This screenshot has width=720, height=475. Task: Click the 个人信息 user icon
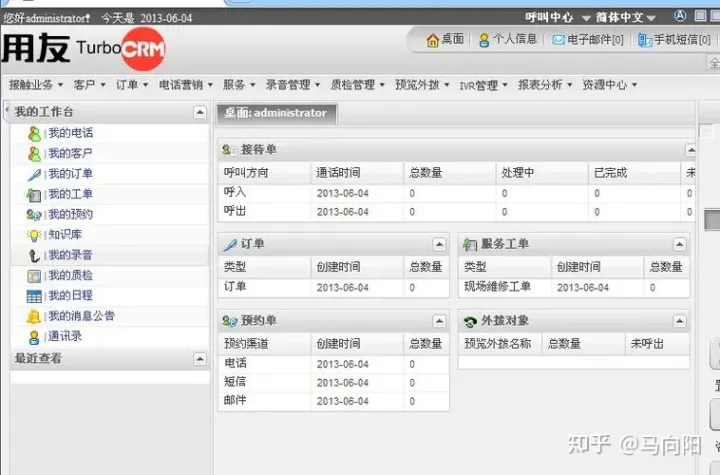tap(484, 40)
